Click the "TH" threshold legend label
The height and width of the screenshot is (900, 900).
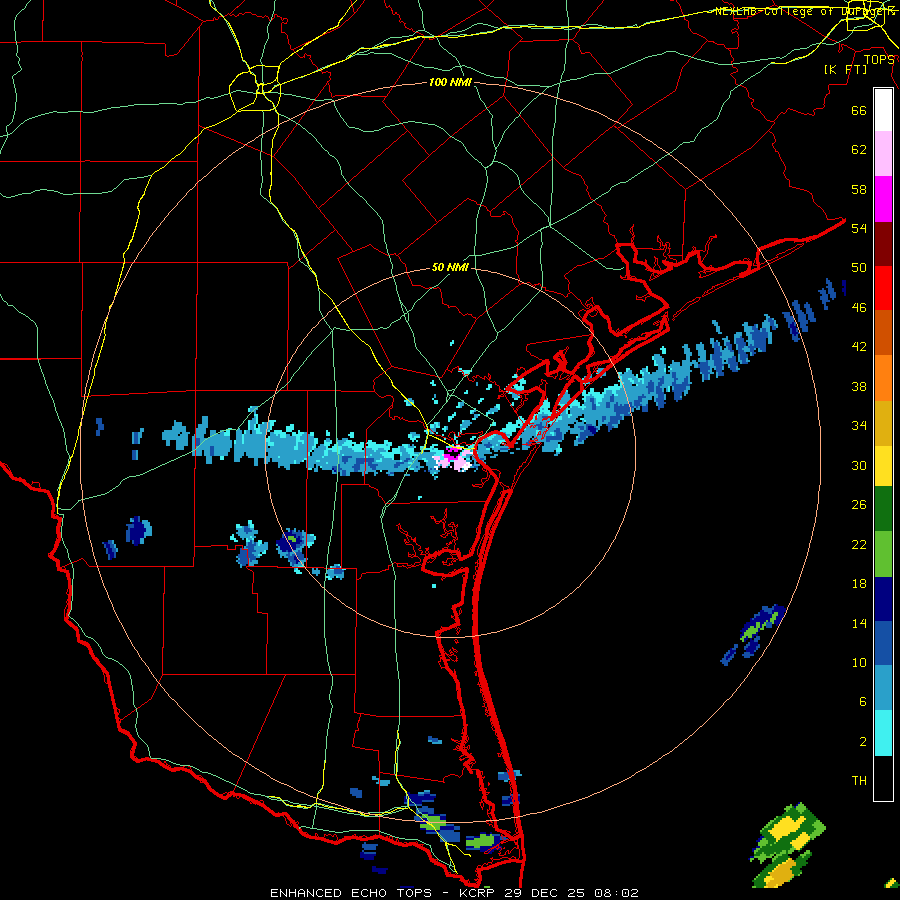tap(859, 781)
